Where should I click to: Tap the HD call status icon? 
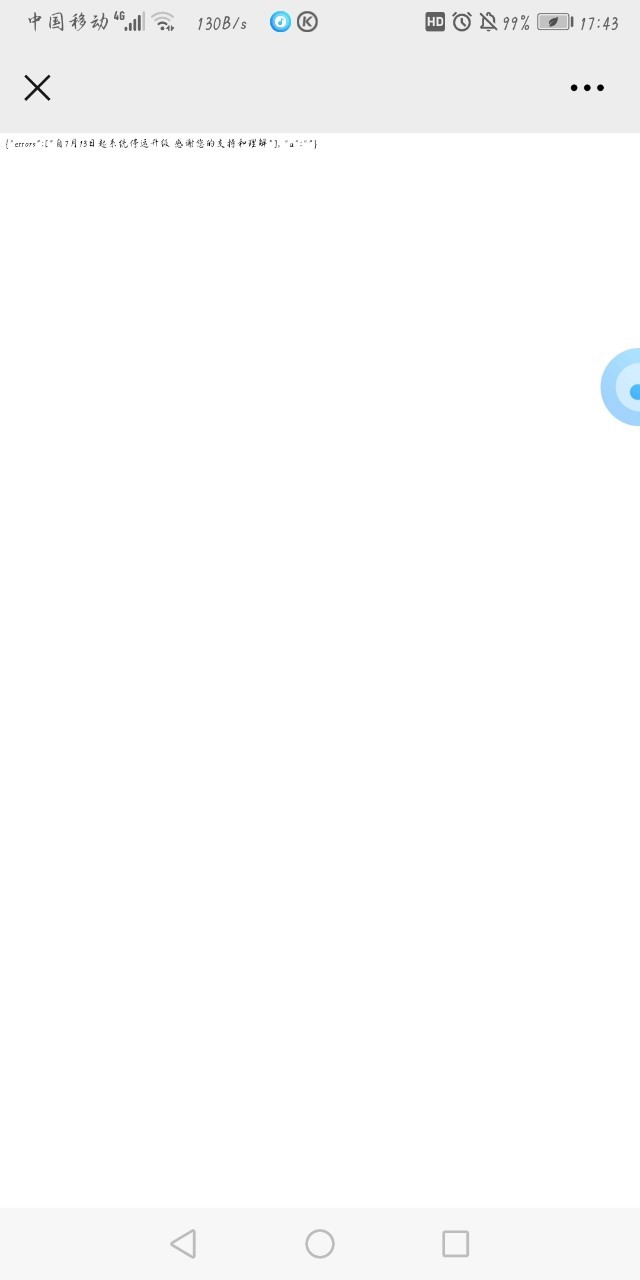click(435, 22)
